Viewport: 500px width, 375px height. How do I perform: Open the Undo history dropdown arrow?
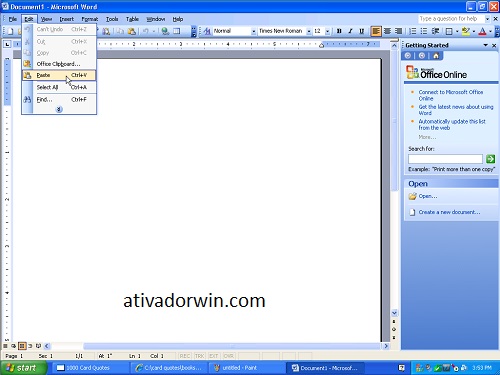(x=154, y=31)
